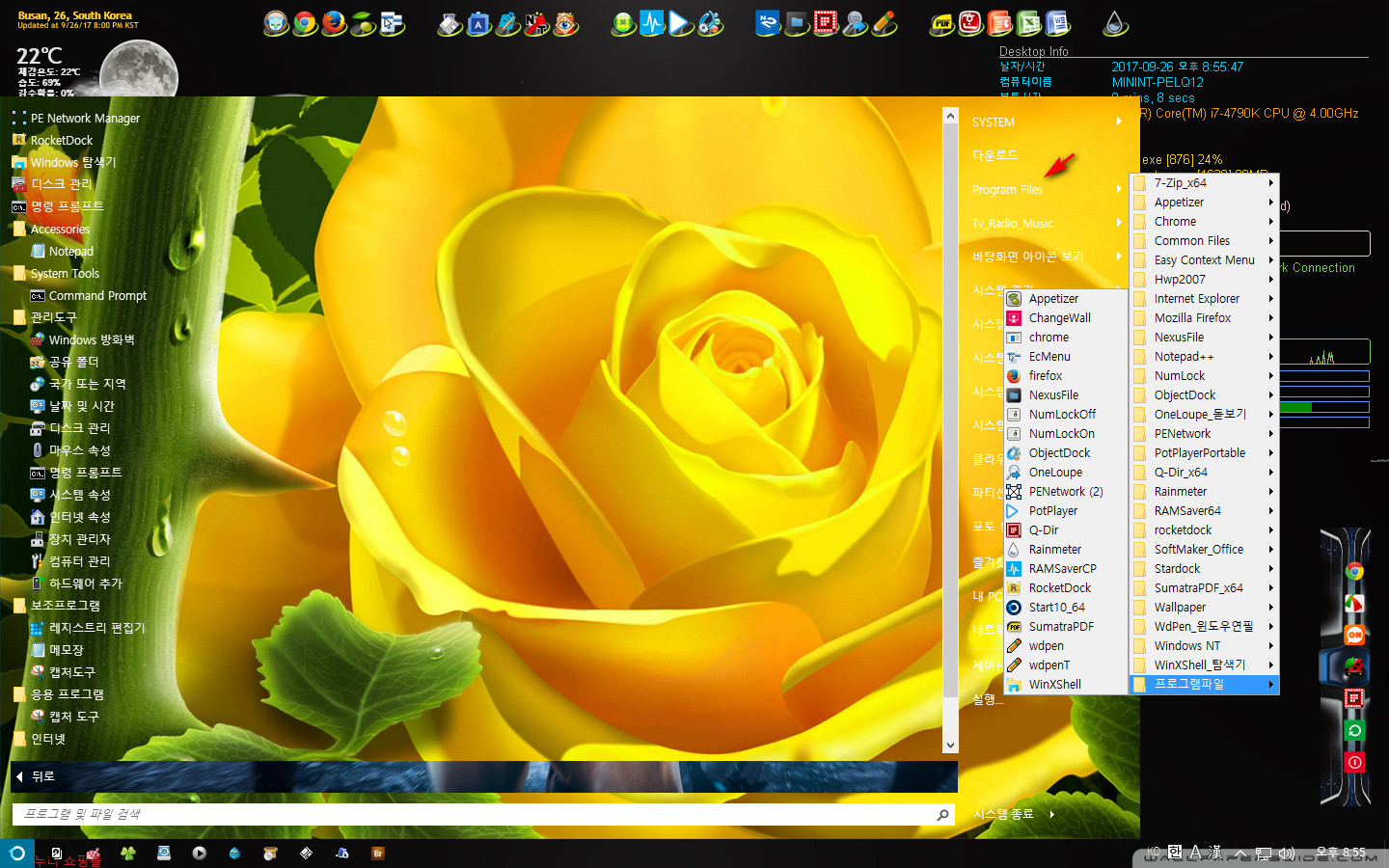Screen dimensions: 1389x868
Task: Expand Rainmeter folder submenu
Action: click(1204, 492)
